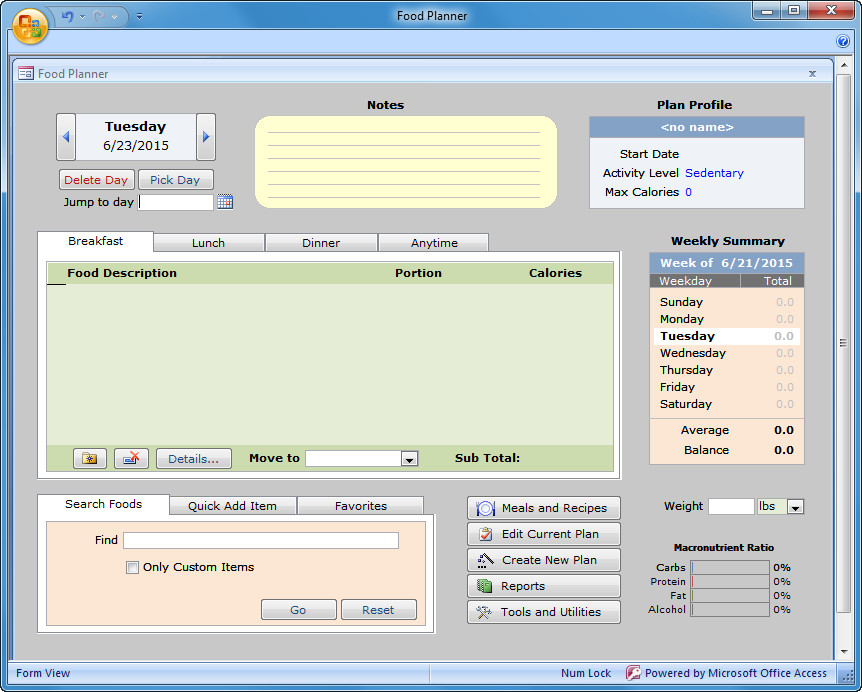Click the Office button orb

point(30,25)
